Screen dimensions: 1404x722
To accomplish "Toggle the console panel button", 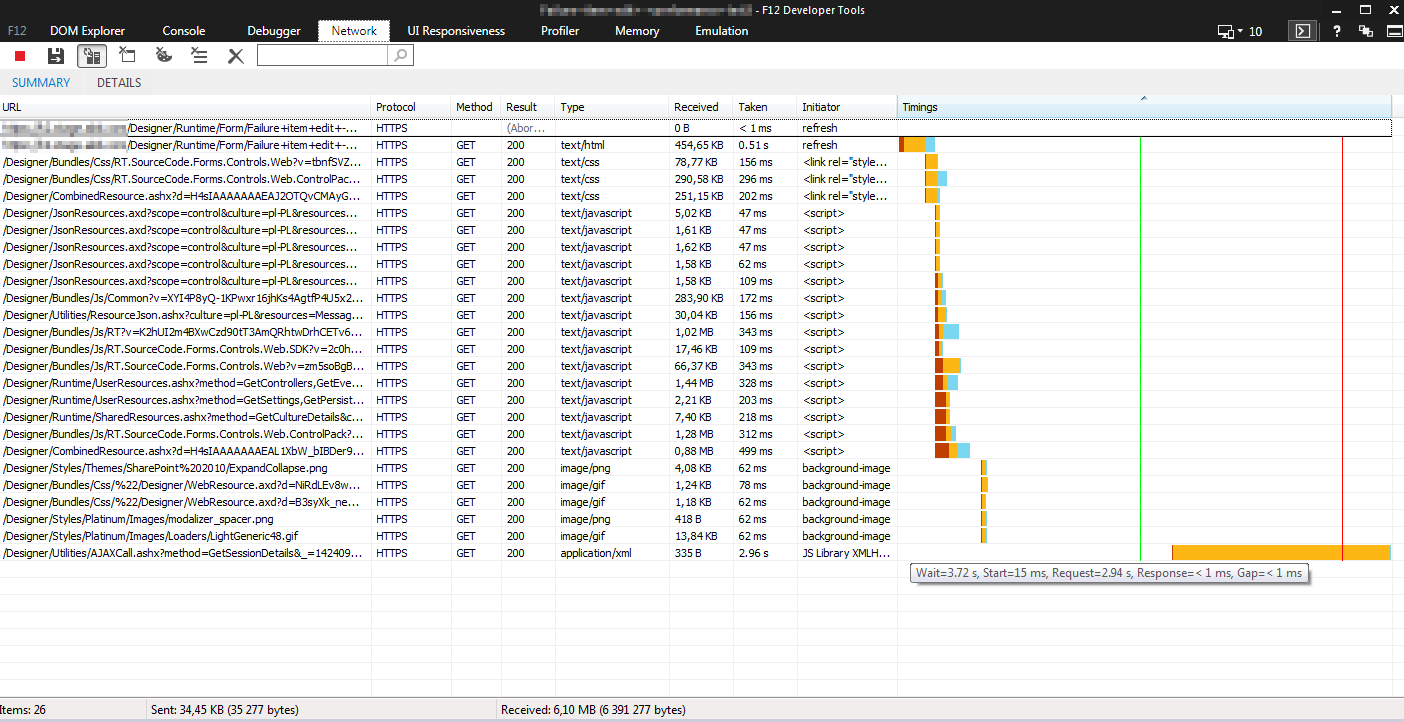I will coord(1302,31).
